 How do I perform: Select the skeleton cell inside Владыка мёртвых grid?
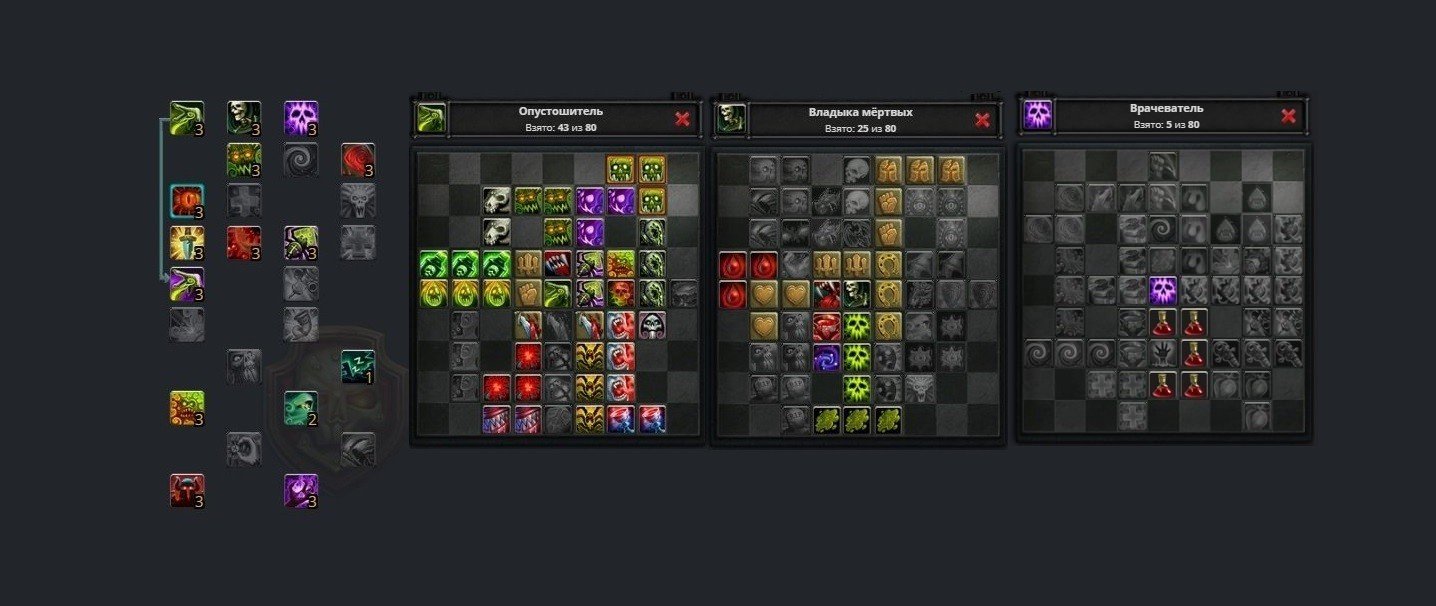pos(856,293)
